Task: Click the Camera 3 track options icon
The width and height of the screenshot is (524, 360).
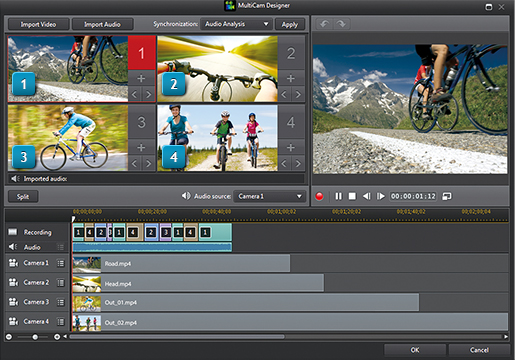Action: pos(60,303)
